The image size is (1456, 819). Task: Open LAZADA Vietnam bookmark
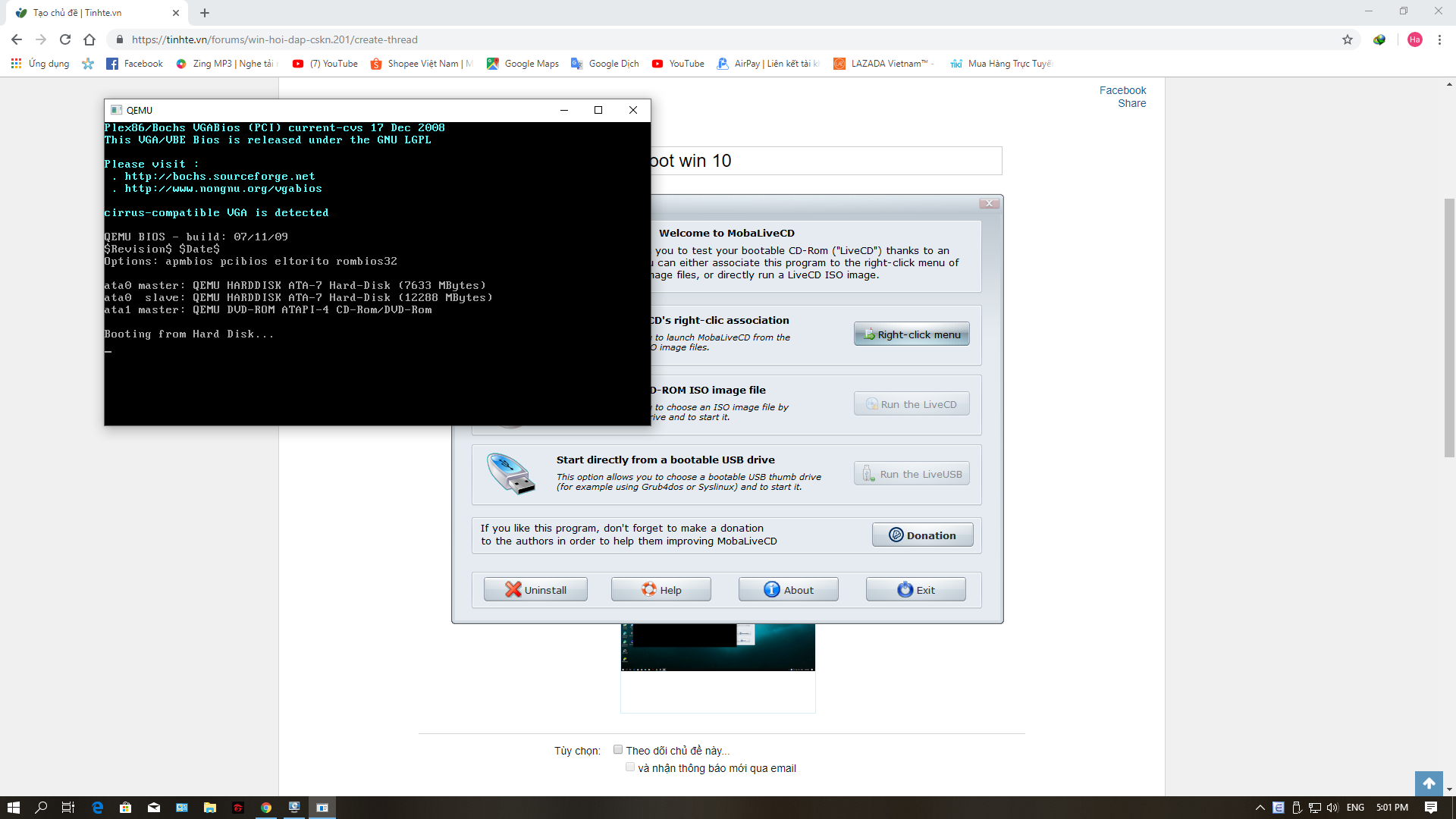point(883,64)
